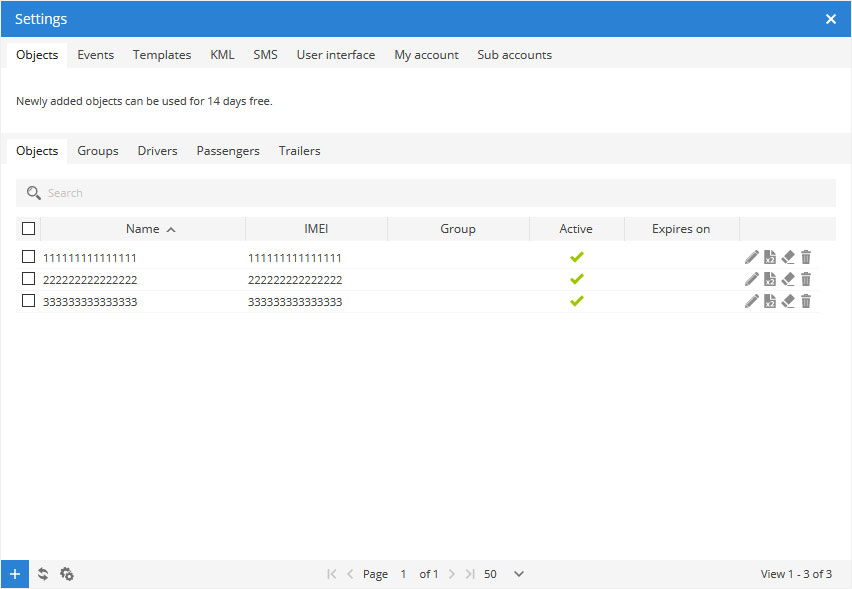This screenshot has width=852, height=589.
Task: Click the 'View 1 - 3 of 3' status text
Action: [x=796, y=574]
